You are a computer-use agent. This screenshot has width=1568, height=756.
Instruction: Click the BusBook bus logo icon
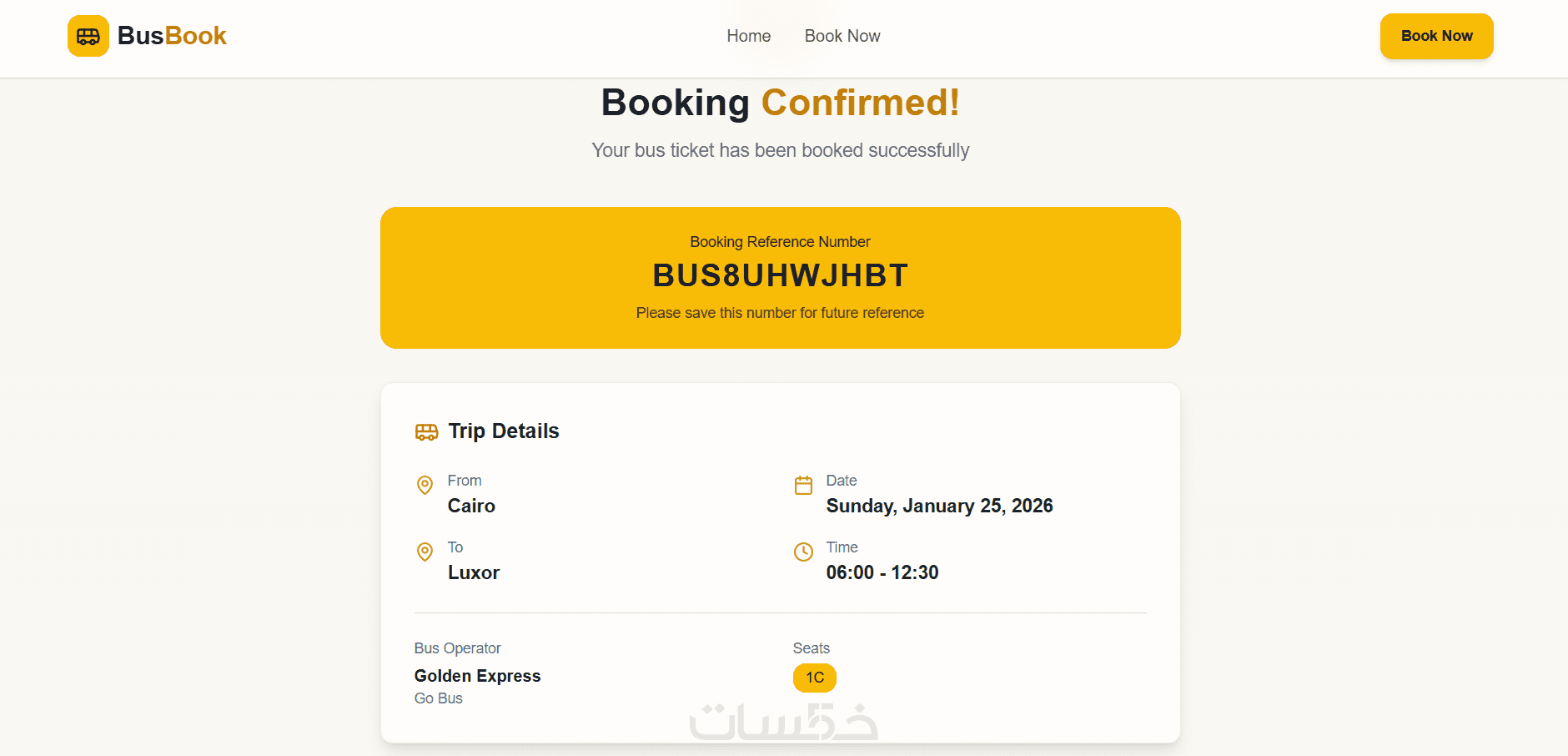pyautogui.click(x=88, y=36)
